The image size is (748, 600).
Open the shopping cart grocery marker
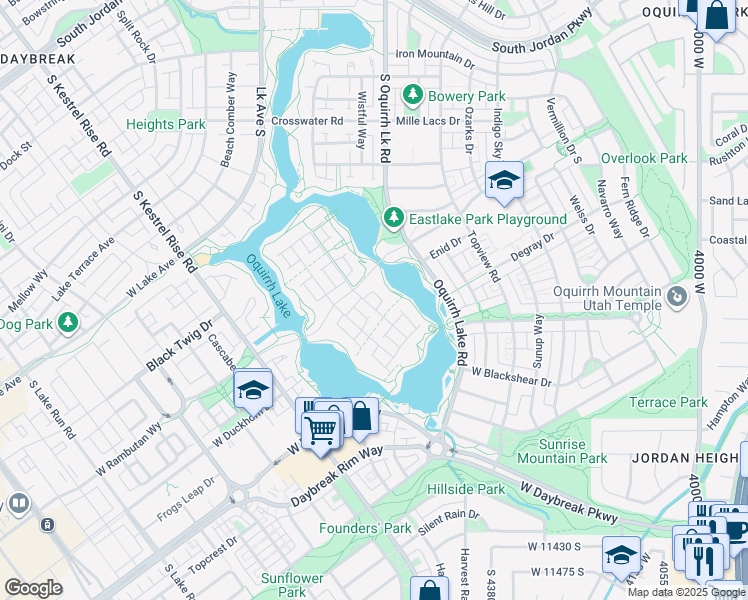coord(321,433)
